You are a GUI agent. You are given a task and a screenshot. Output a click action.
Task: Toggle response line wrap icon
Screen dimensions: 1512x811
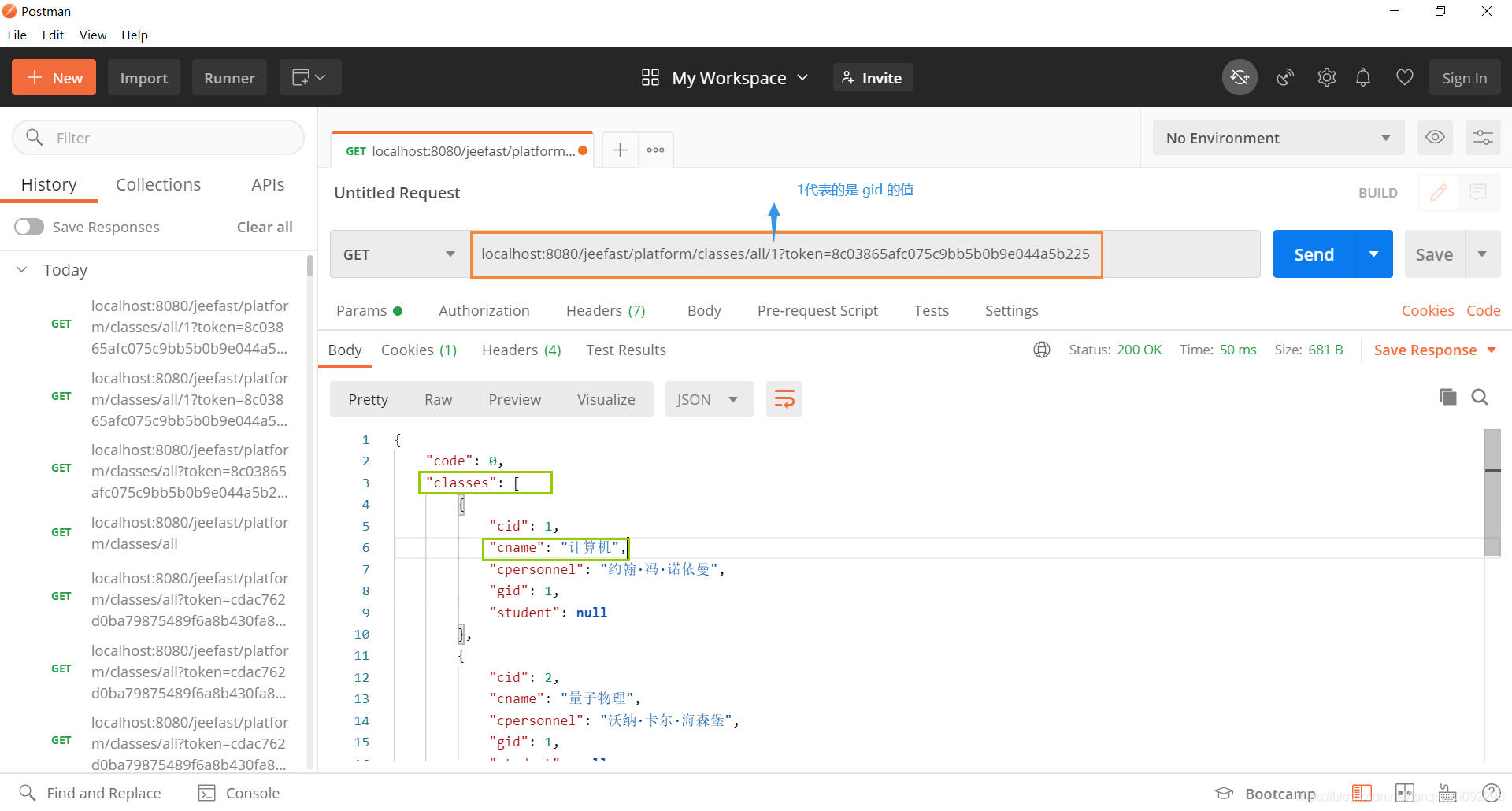(784, 399)
